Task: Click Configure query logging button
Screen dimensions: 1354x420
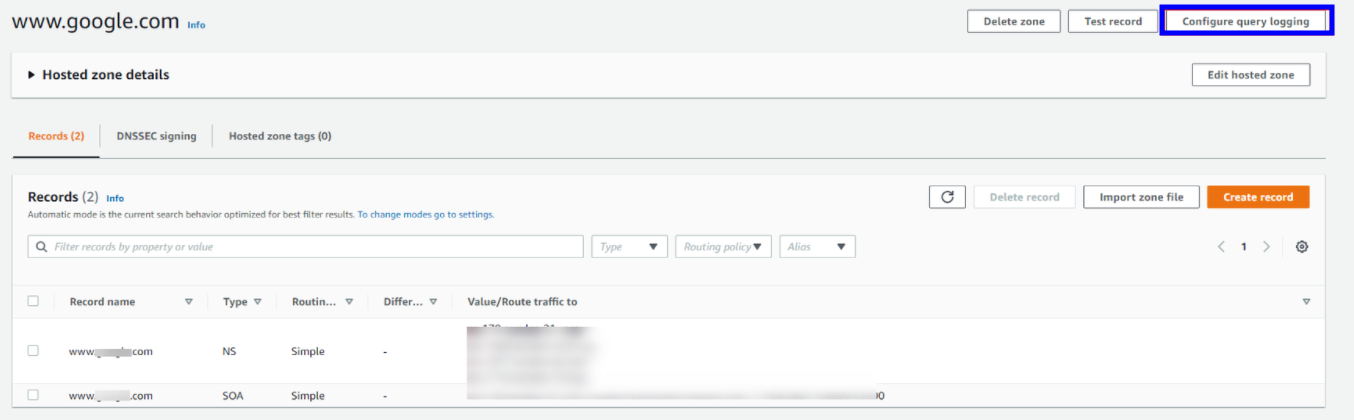Action: [1246, 21]
